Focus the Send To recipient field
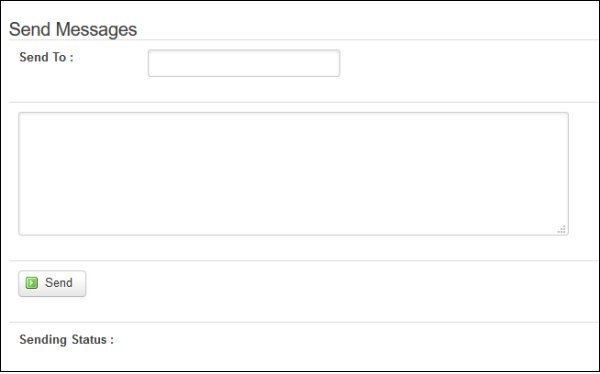This screenshot has height=374, width=600. (x=244, y=63)
